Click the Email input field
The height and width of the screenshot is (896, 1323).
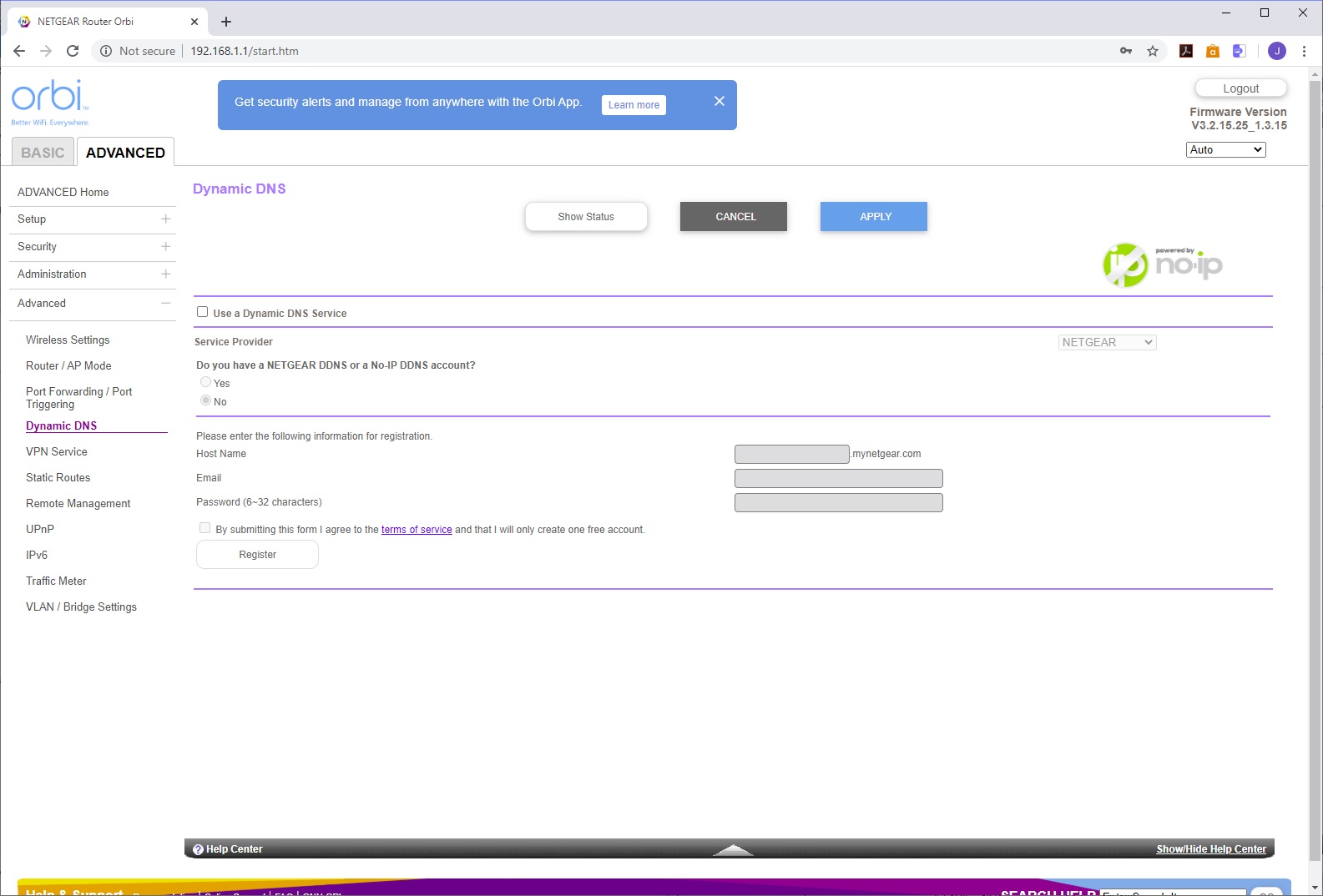pos(839,478)
